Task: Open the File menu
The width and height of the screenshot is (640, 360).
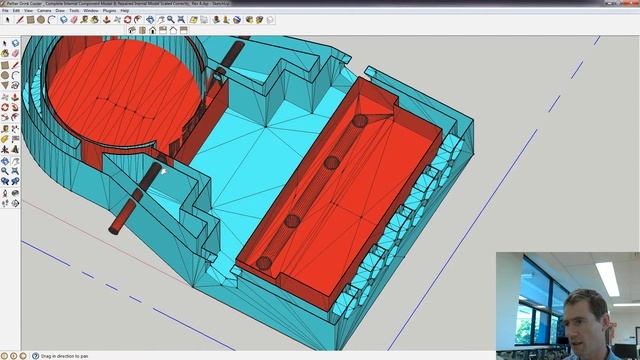Action: click(5, 11)
